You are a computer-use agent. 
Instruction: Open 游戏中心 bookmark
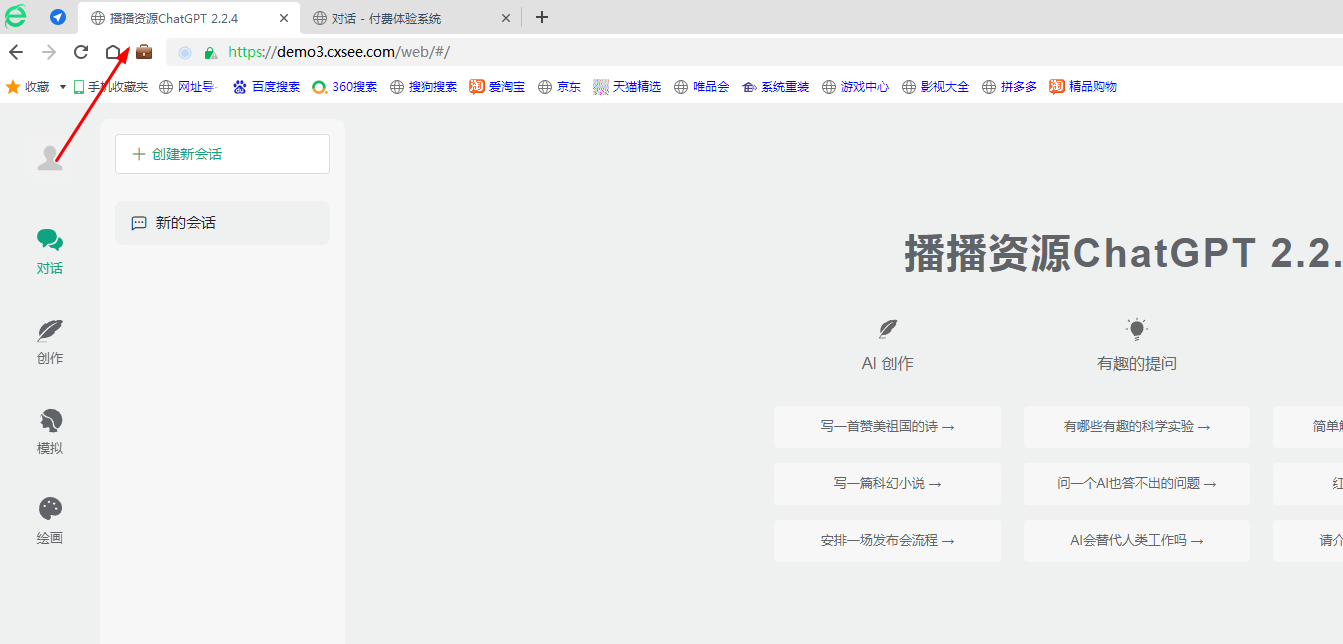pos(855,87)
